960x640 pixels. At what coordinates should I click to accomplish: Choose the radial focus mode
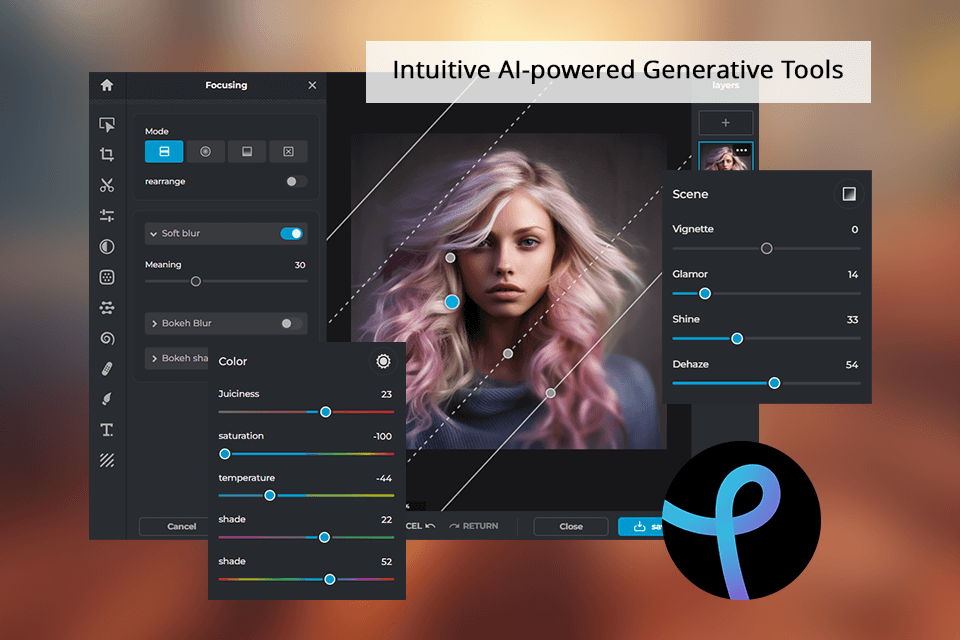click(205, 151)
